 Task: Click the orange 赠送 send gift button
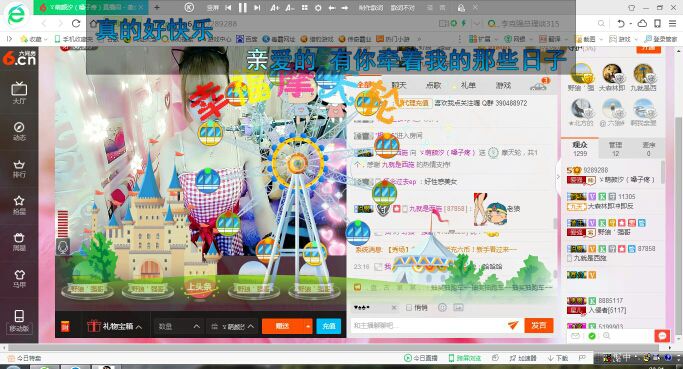283,326
